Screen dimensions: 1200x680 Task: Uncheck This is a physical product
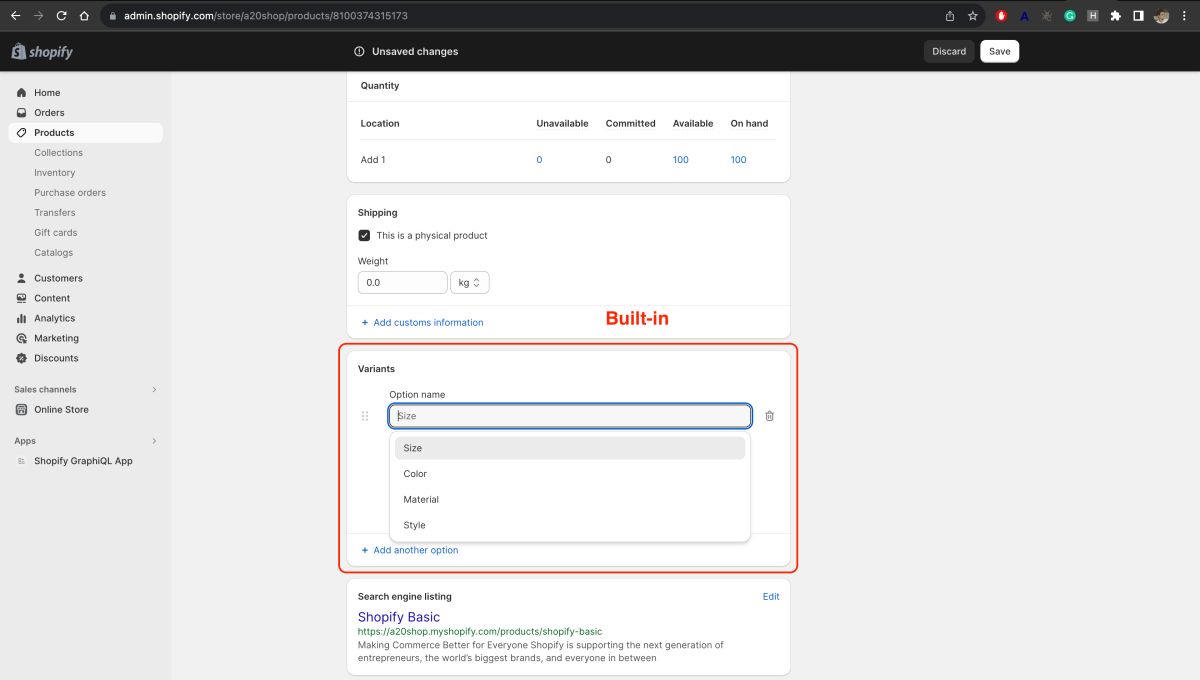pos(364,235)
